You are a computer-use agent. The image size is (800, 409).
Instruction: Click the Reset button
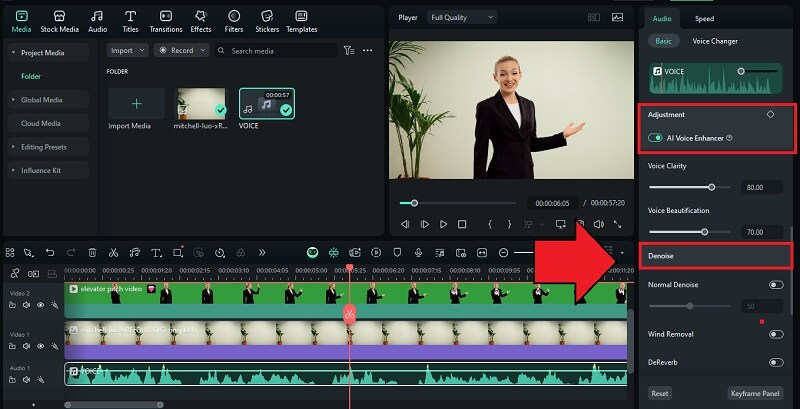(x=660, y=394)
